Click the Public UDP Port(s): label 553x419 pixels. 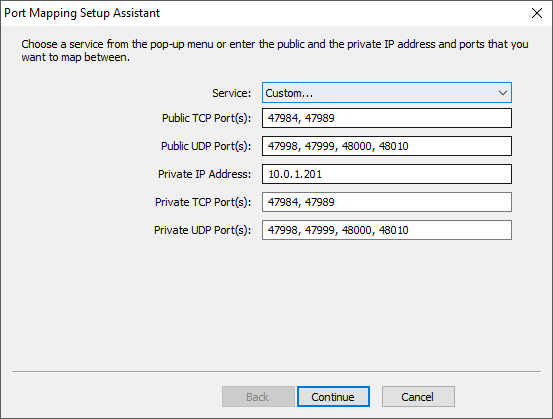coord(206,146)
